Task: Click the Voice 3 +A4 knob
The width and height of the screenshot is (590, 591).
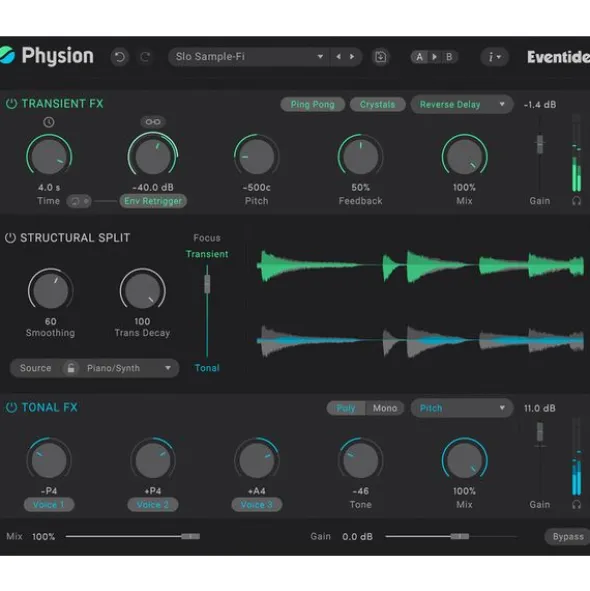Action: 256,460
